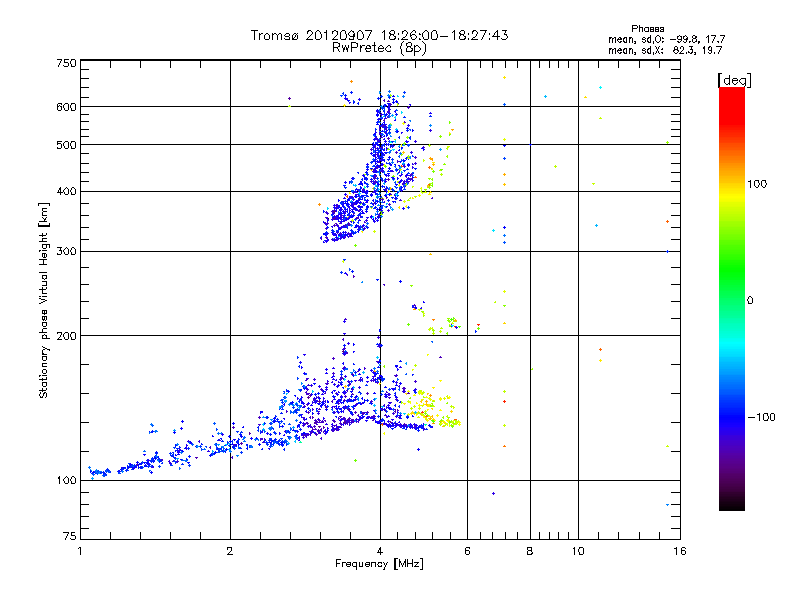
Task: Select the 'mean, sd,O: -99.8, 17.7' line
Action: tap(666, 39)
